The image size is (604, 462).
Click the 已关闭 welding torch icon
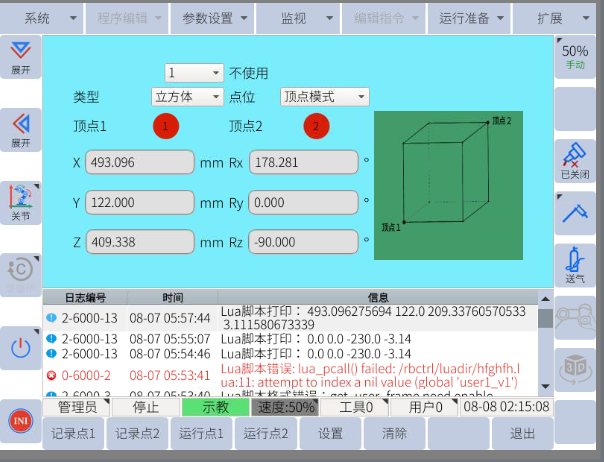tap(575, 160)
